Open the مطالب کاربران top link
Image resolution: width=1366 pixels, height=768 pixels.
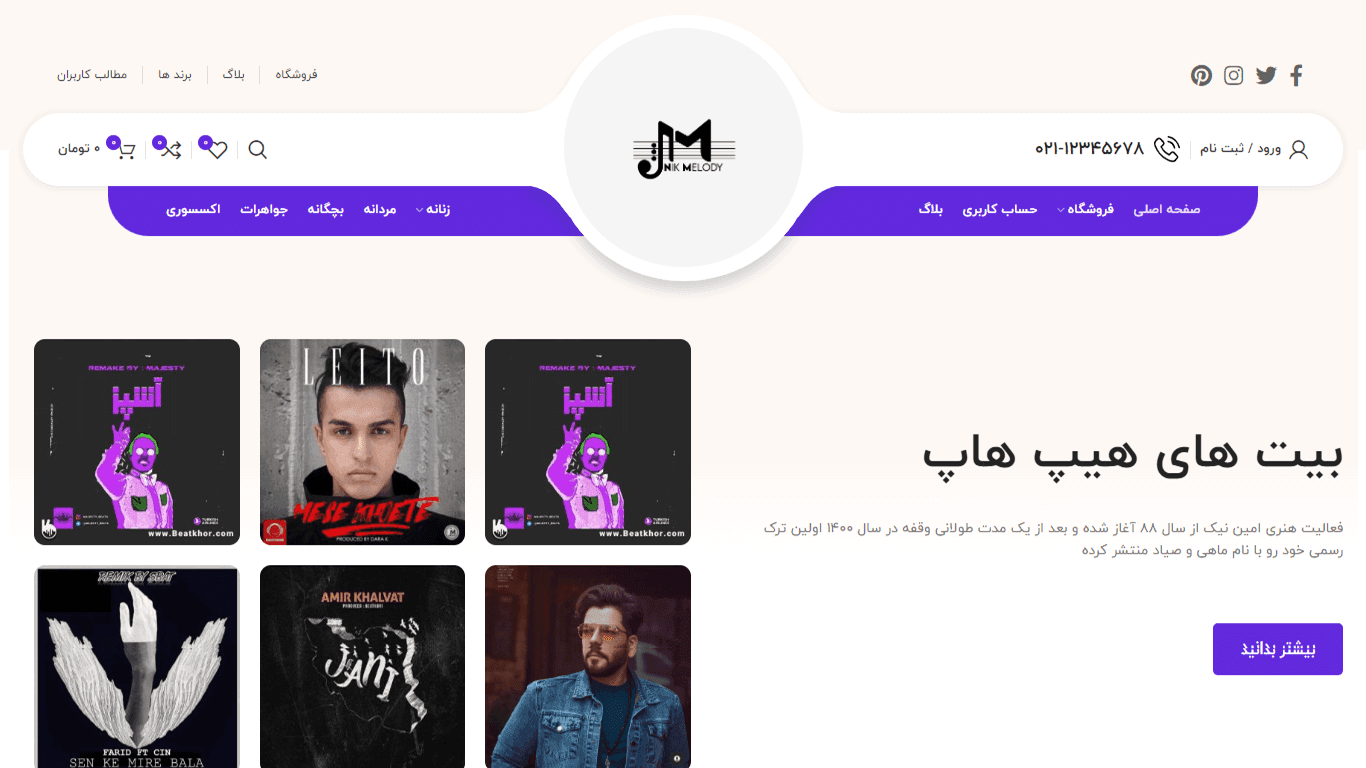(92, 75)
